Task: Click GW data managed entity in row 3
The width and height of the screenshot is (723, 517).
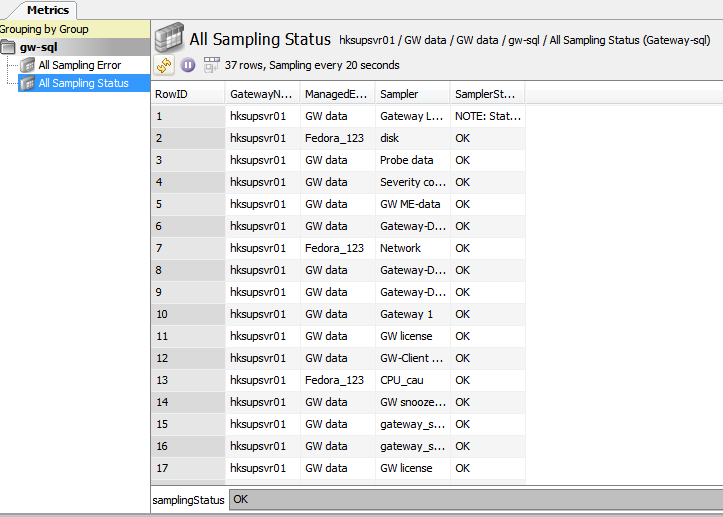Action: [x=338, y=160]
